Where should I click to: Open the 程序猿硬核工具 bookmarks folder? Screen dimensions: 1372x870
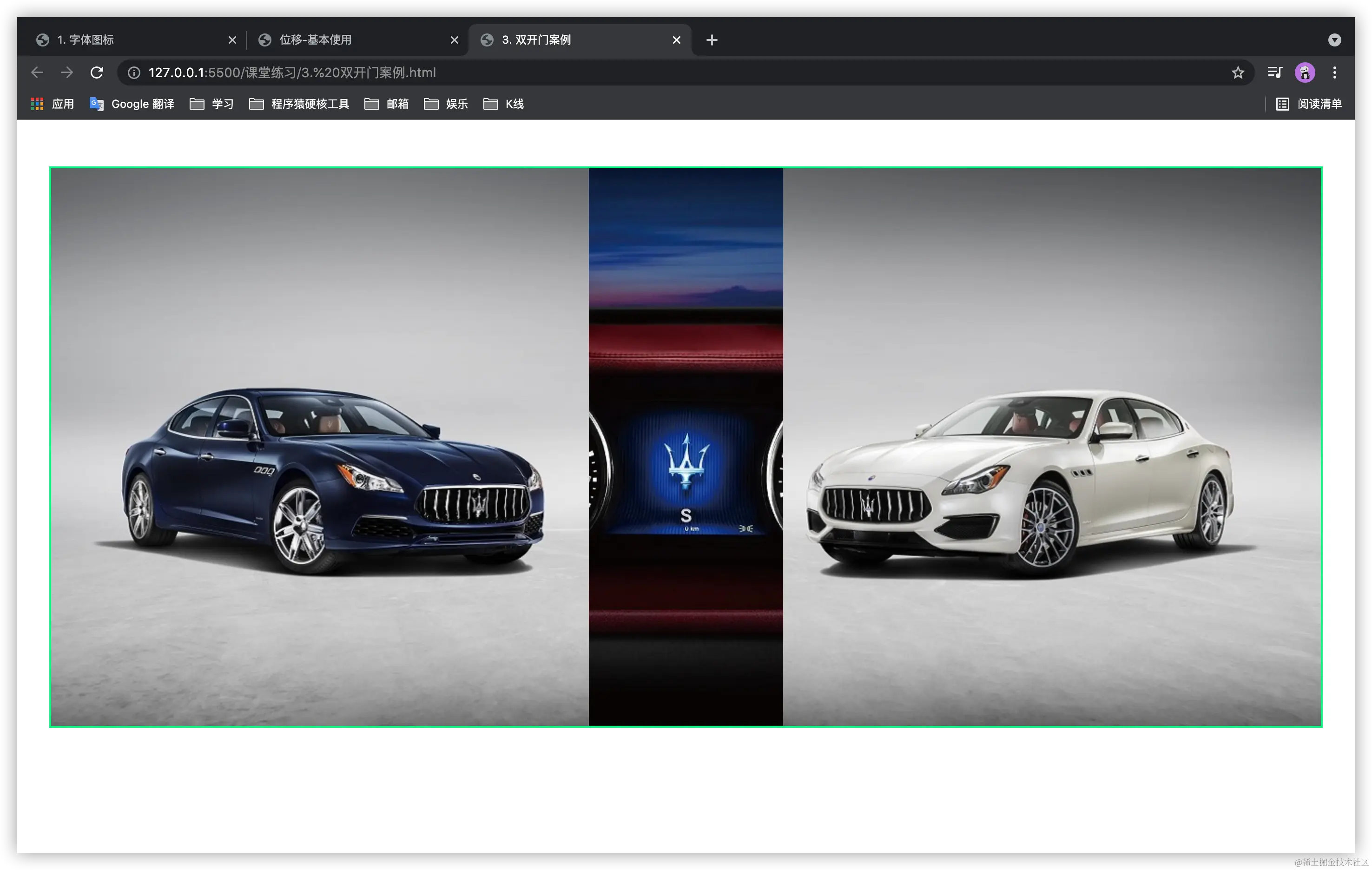299,104
